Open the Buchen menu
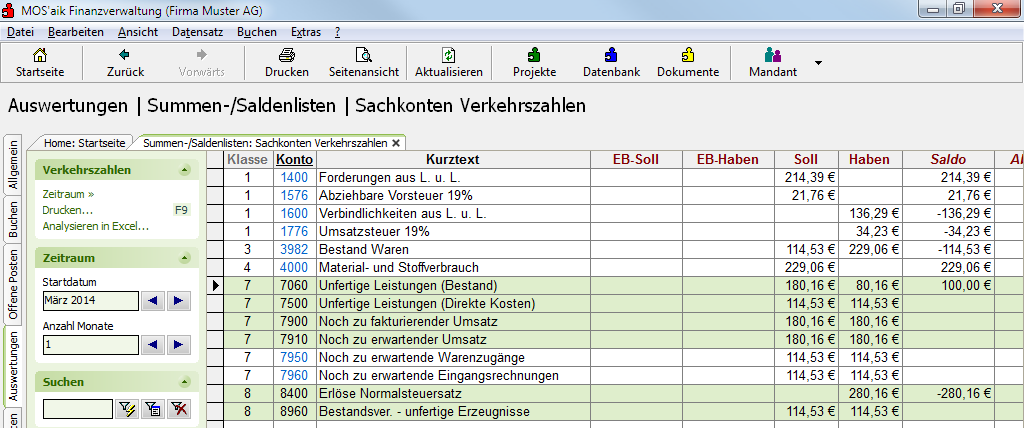Image resolution: width=1024 pixels, height=428 pixels. click(257, 32)
